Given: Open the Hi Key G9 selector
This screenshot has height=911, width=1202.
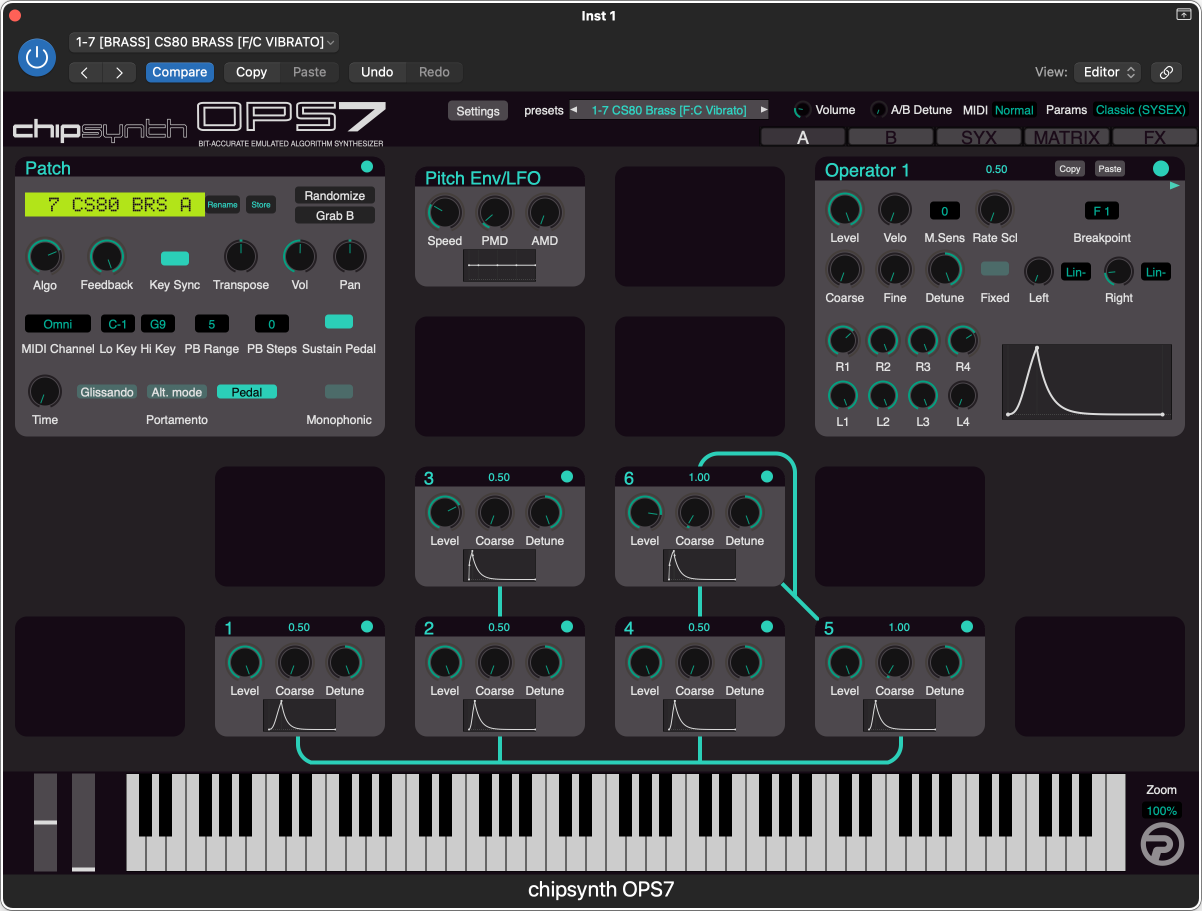Looking at the screenshot, I should click(x=158, y=324).
